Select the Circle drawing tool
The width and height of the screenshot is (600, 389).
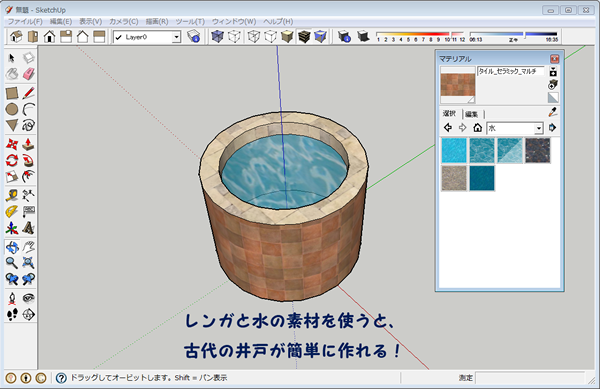click(12, 109)
